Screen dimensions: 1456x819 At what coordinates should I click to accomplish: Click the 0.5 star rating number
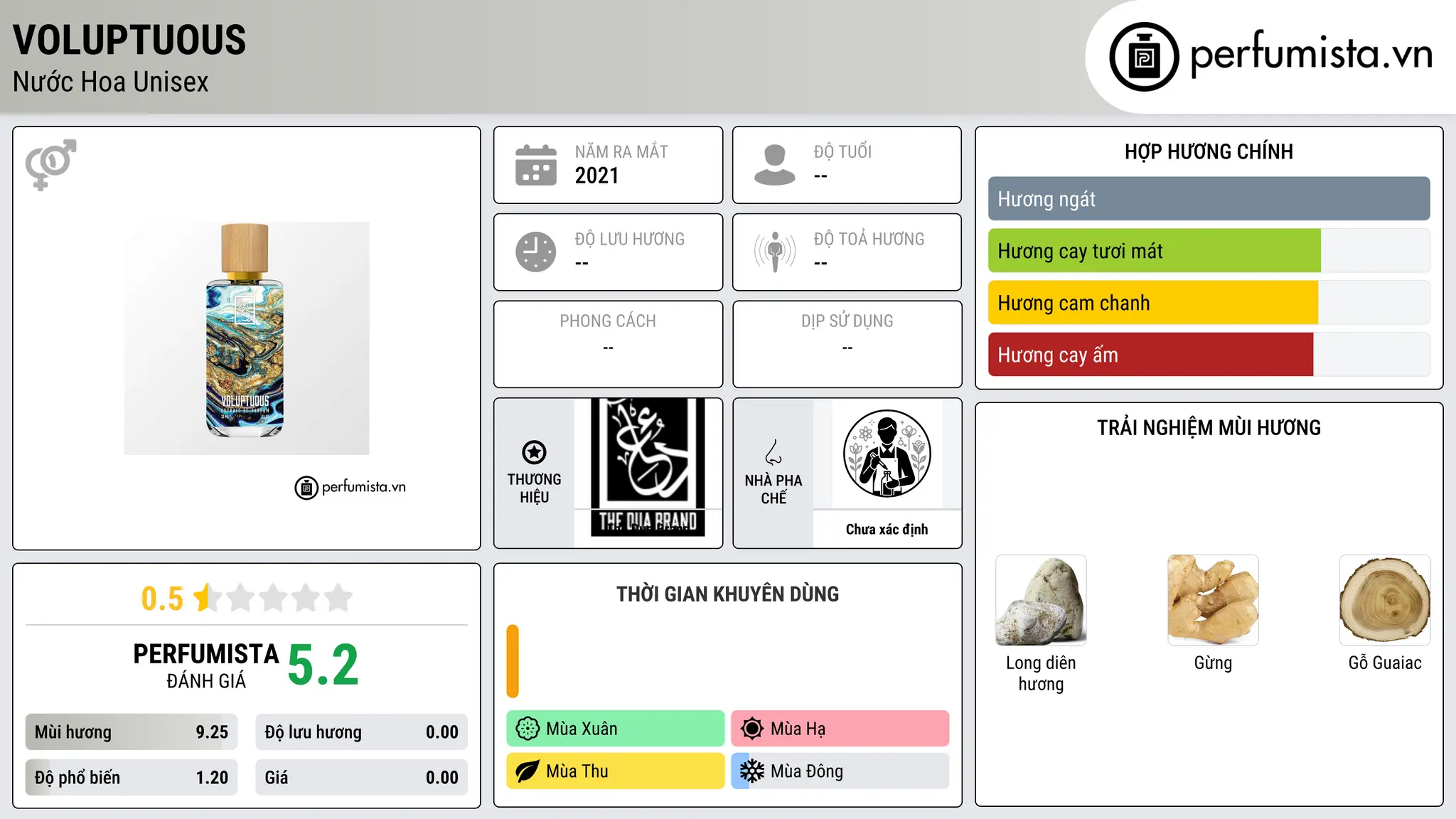pos(162,599)
